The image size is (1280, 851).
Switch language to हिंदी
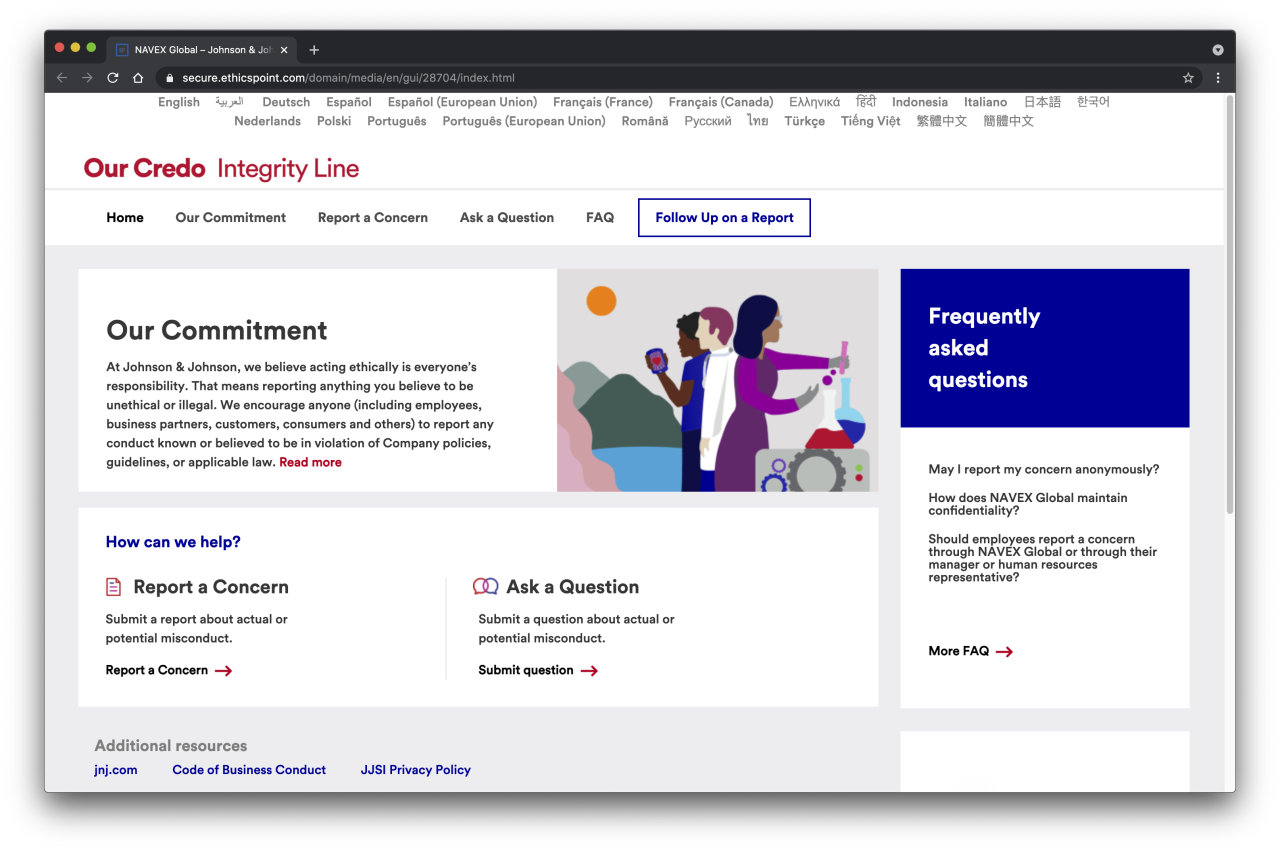pyautogui.click(x=866, y=102)
